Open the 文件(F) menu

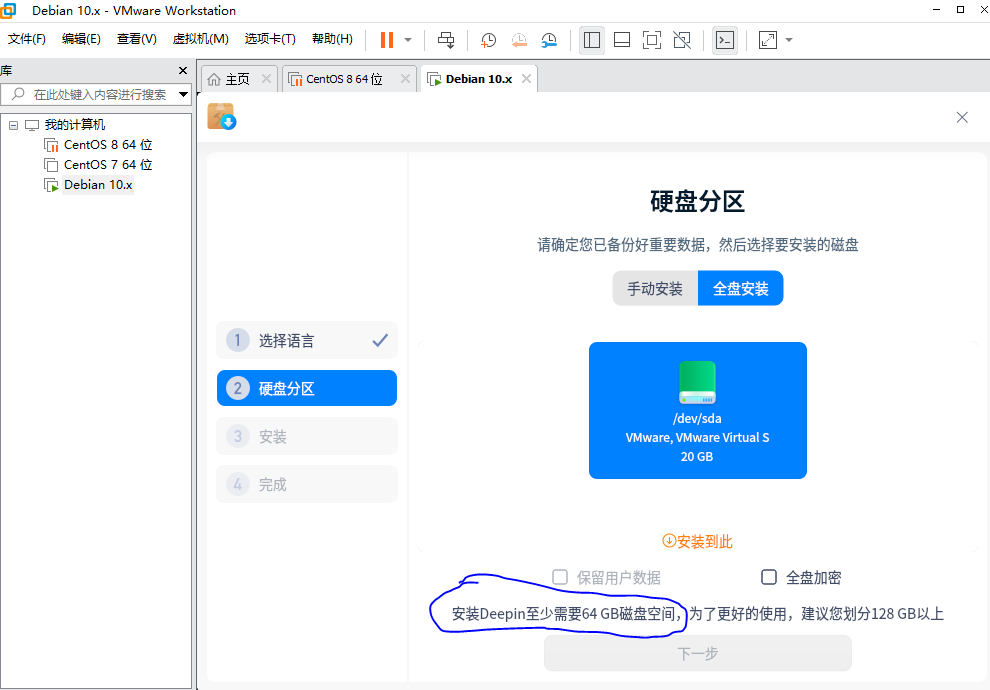tap(27, 39)
